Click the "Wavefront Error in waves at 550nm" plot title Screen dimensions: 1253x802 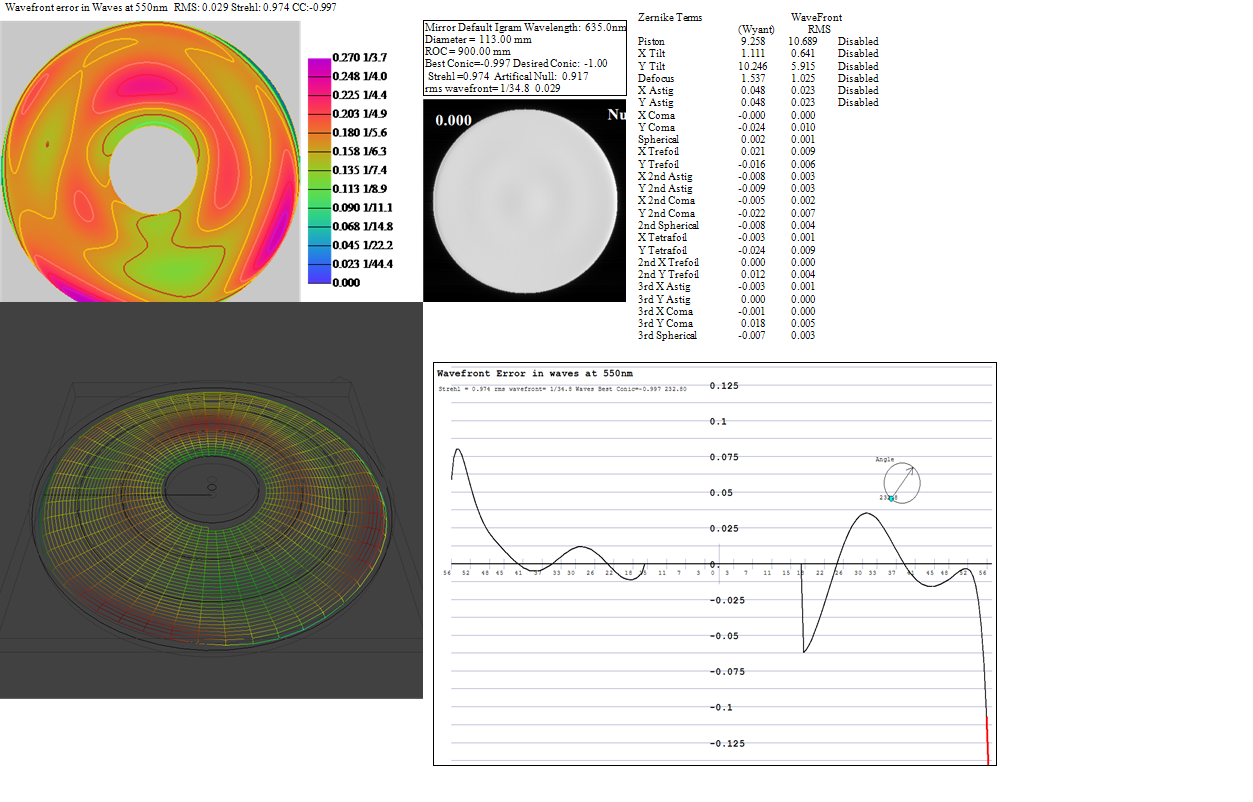pyautogui.click(x=535, y=373)
